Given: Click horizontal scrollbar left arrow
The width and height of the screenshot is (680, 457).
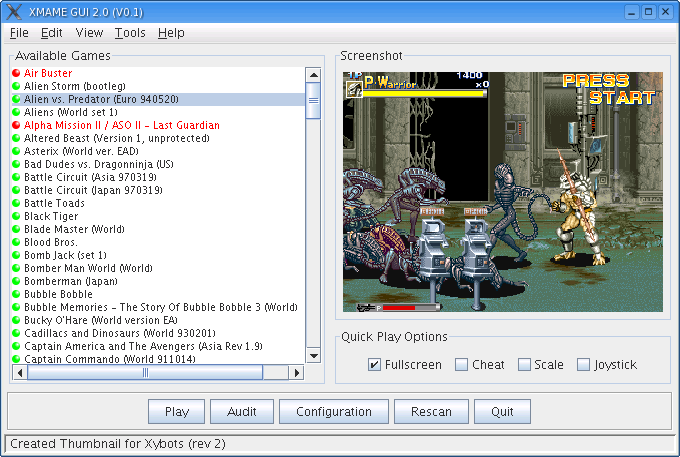Looking at the screenshot, I should click(20, 372).
